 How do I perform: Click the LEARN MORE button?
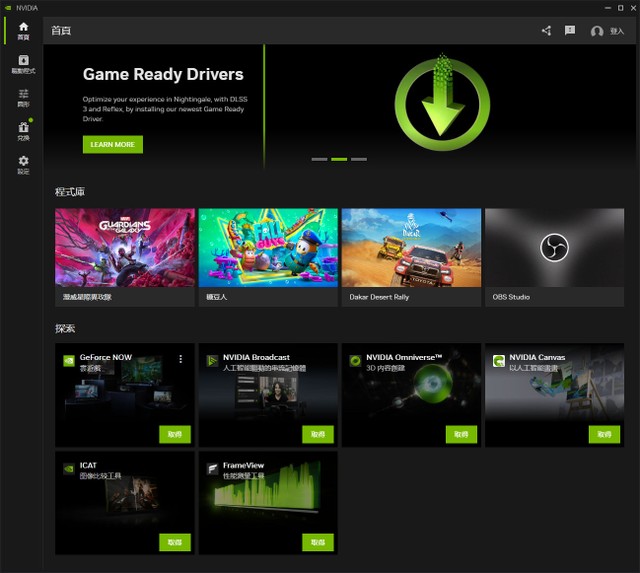click(113, 144)
